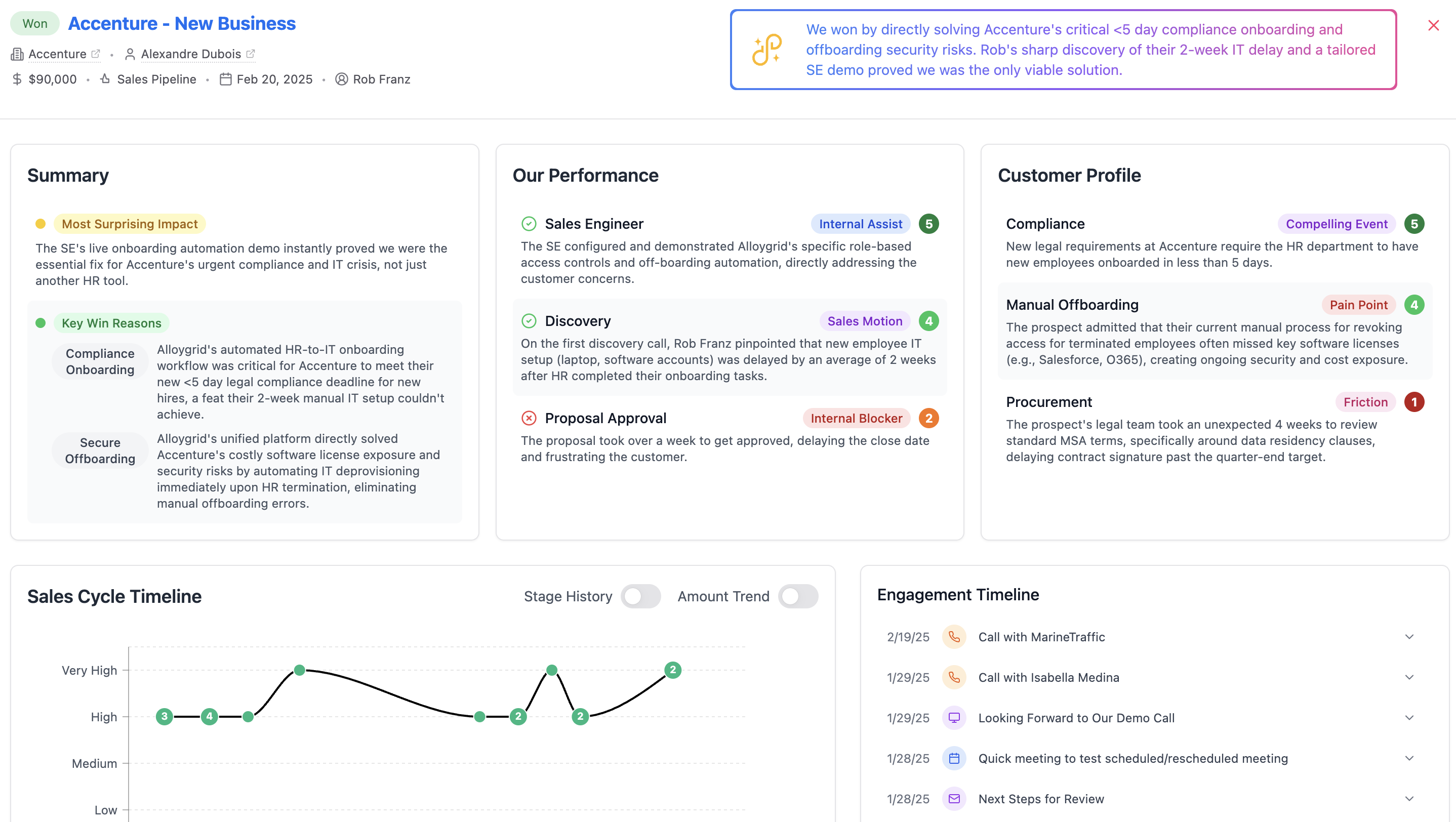Open the Accenture - New Business opportunity title
The height and width of the screenshot is (822, 1456).
tap(182, 24)
